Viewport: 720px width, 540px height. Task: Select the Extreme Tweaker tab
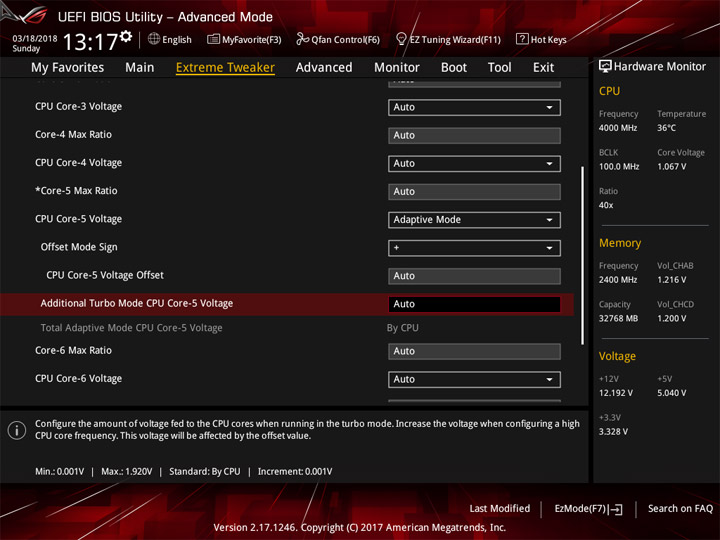pyautogui.click(x=225, y=68)
